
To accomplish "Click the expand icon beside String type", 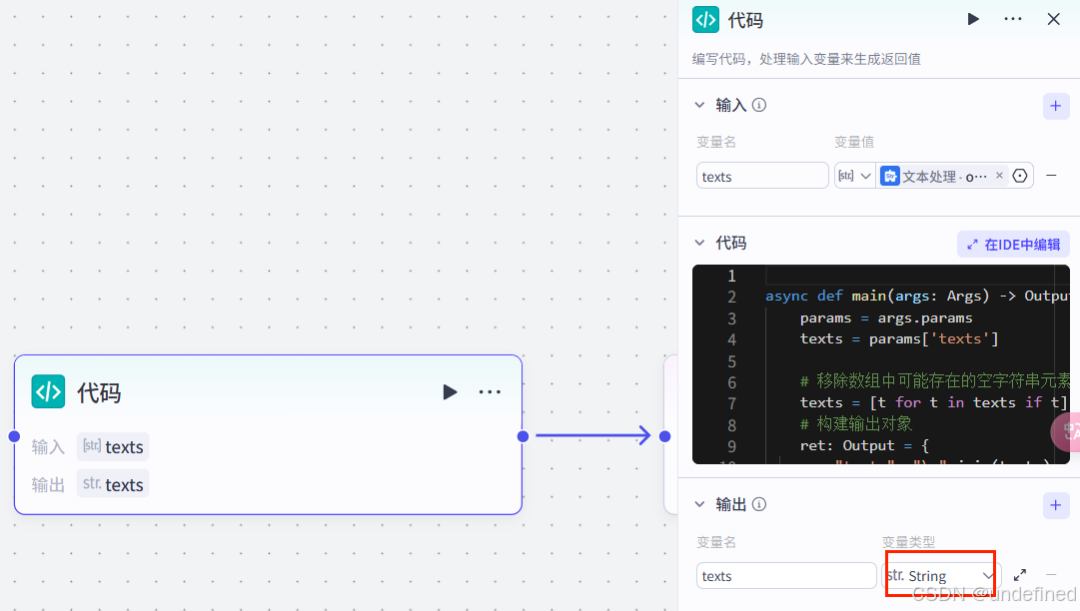I will [1020, 575].
